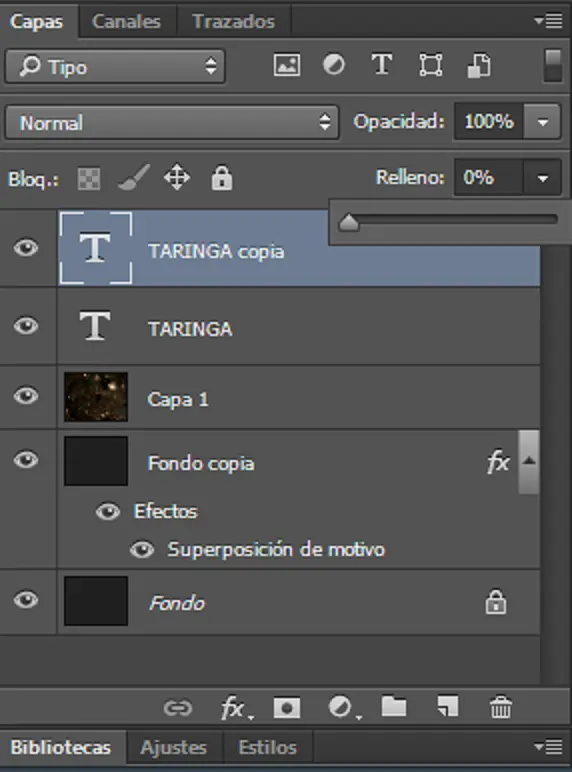Select the Capa 1 thumbnail
Viewport: 572px width, 772px height.
[x=96, y=397]
